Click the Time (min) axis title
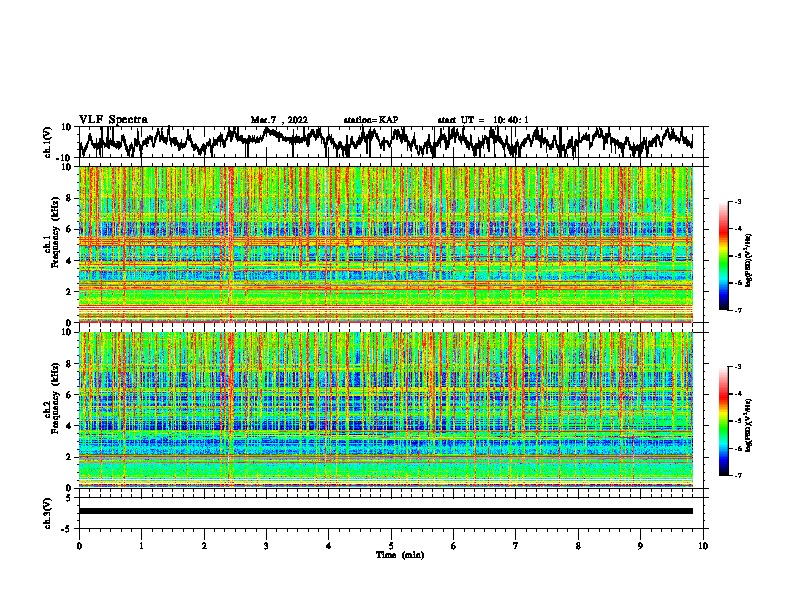This screenshot has height=612, width=792. coord(400,555)
